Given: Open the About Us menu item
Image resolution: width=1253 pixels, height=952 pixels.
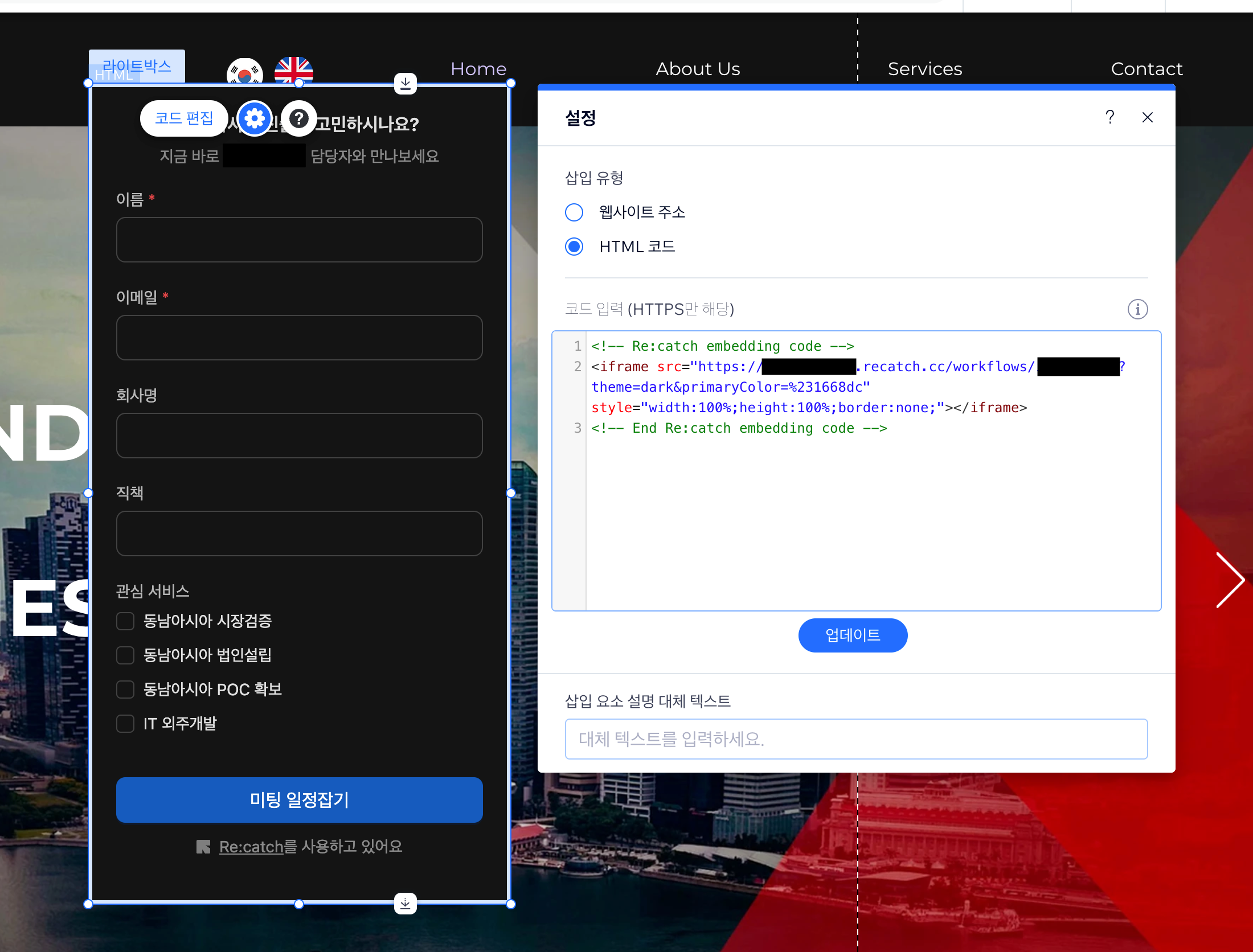Looking at the screenshot, I should 698,69.
